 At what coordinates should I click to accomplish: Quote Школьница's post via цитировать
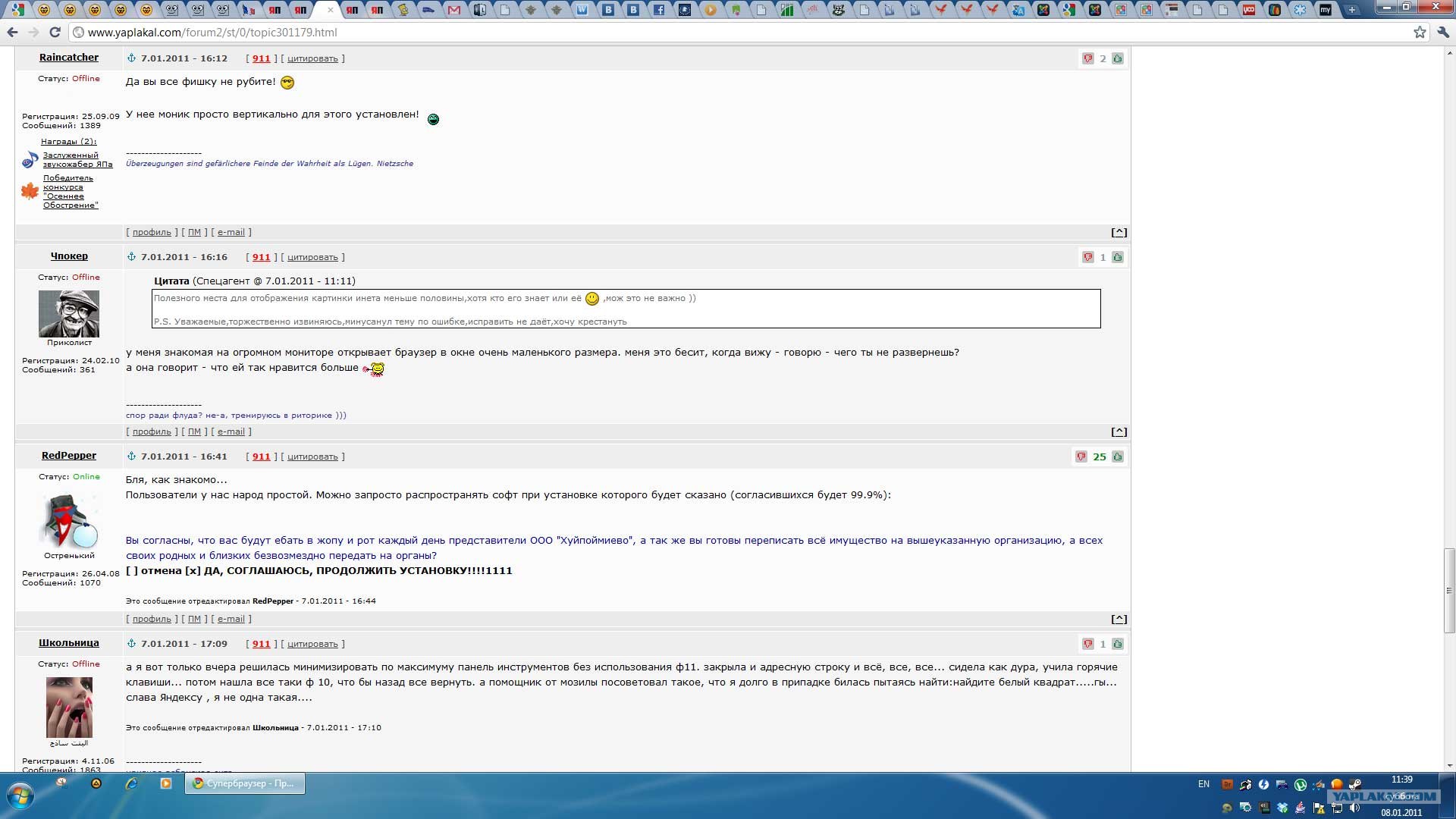312,644
